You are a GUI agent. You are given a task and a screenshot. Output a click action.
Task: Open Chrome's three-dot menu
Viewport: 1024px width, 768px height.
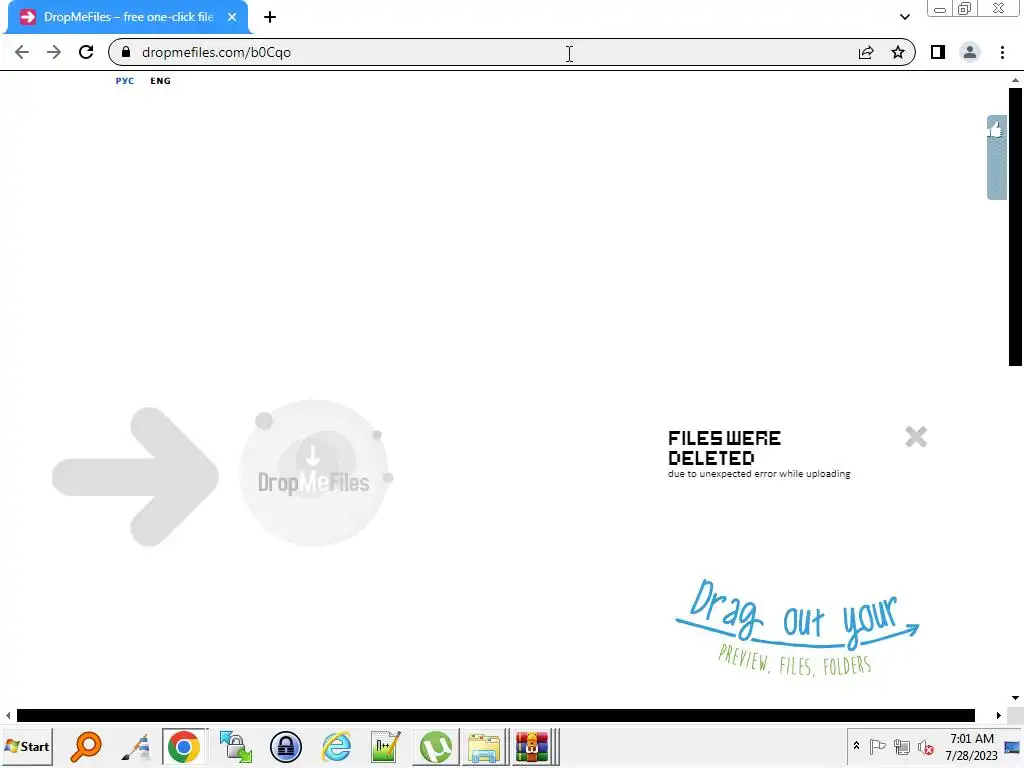coord(1002,52)
